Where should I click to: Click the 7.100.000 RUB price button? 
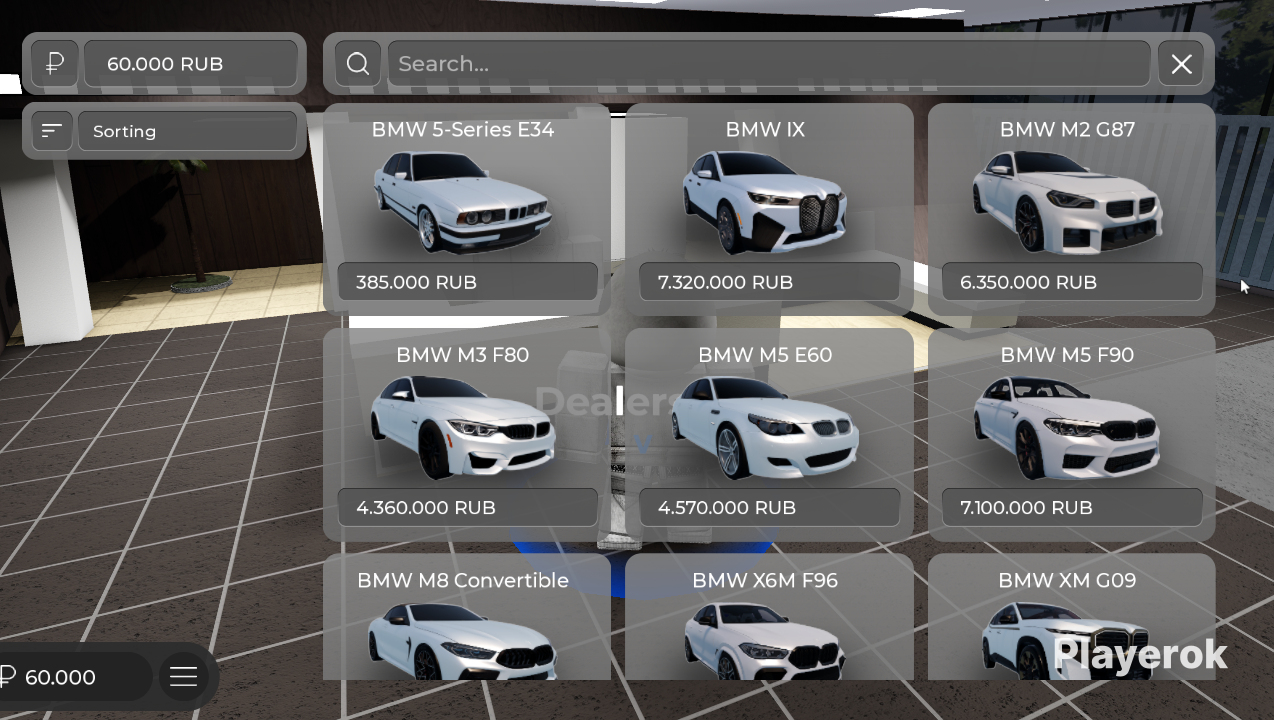(x=1072, y=507)
